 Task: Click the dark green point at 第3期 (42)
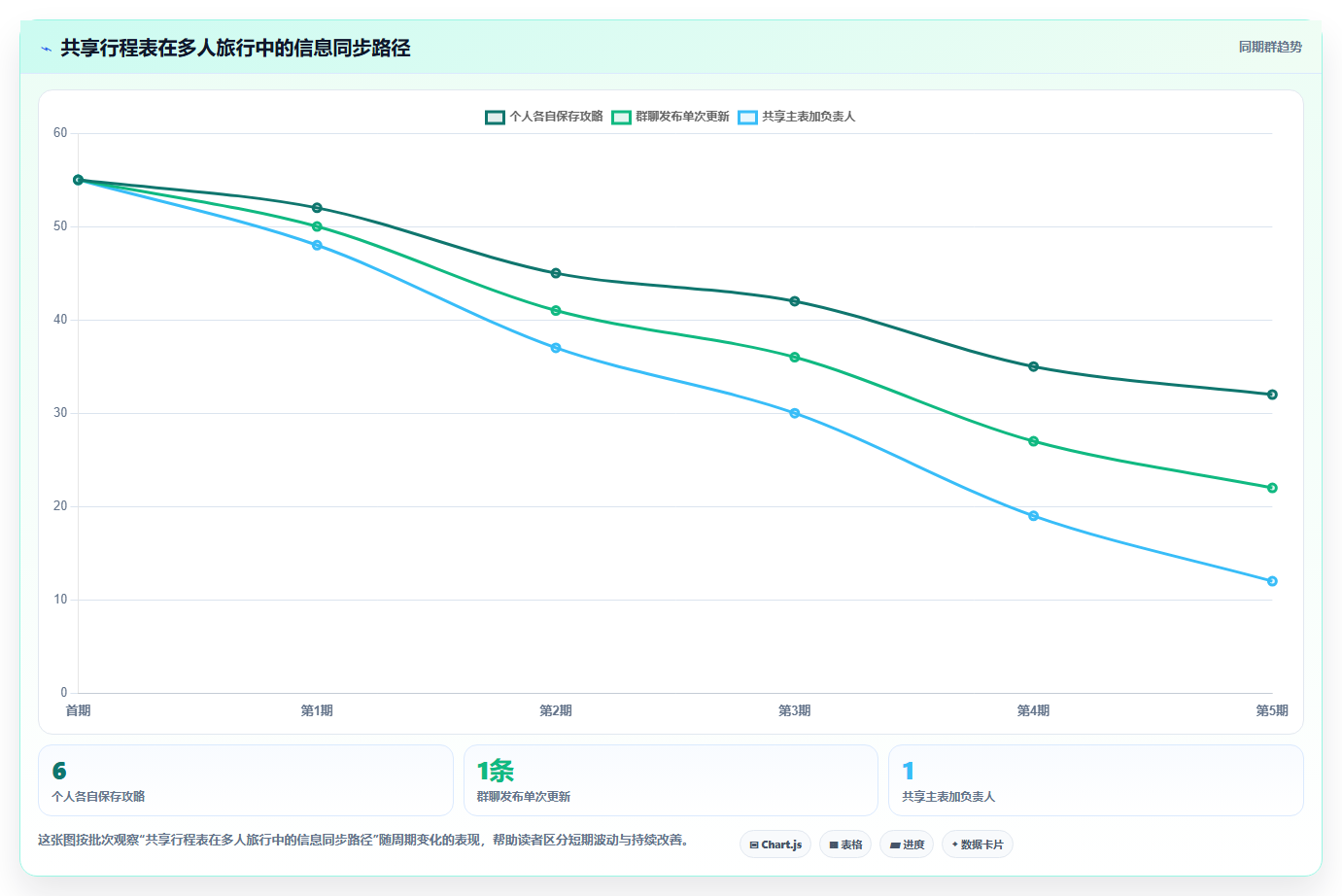point(795,301)
